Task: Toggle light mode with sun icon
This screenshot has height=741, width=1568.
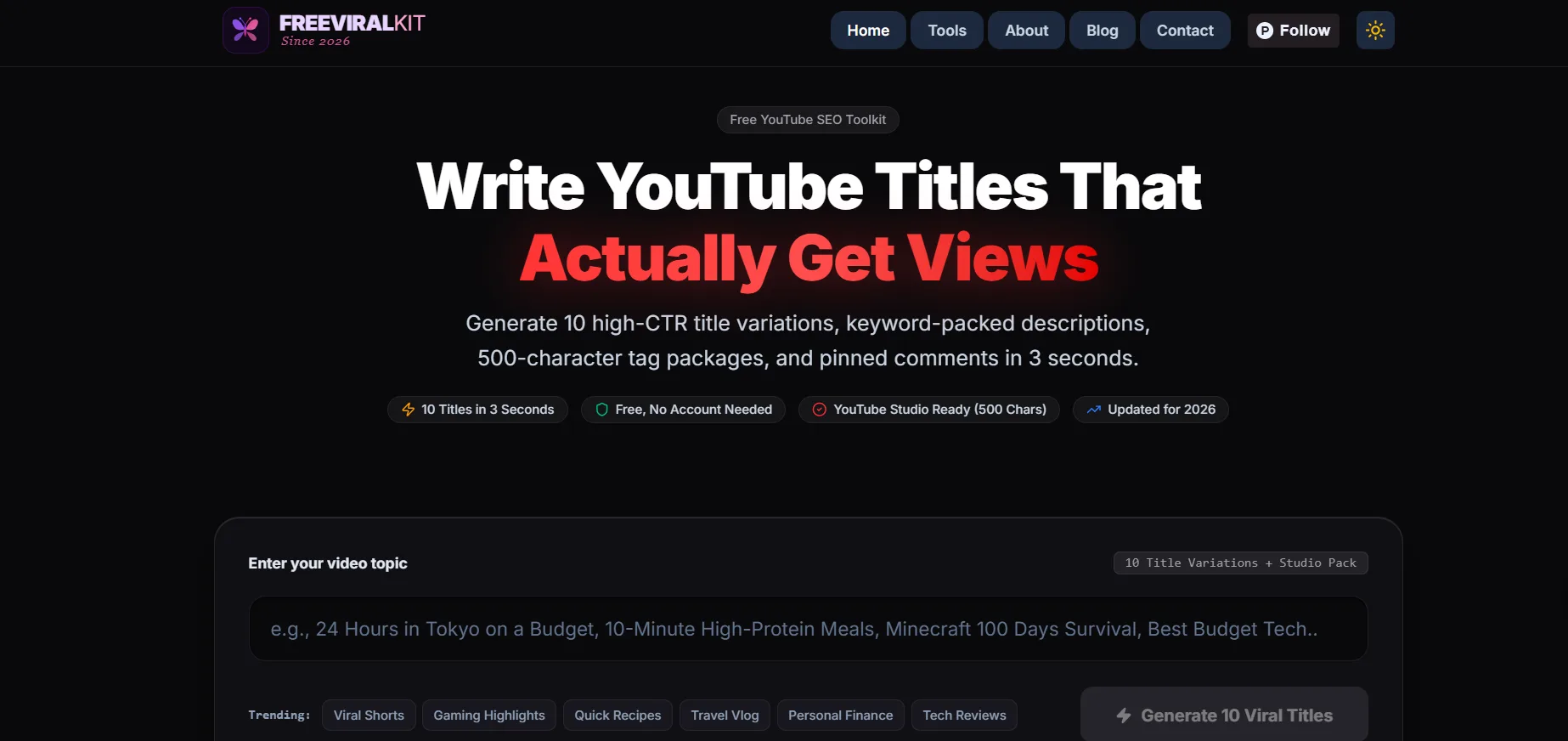Action: 1375,31
